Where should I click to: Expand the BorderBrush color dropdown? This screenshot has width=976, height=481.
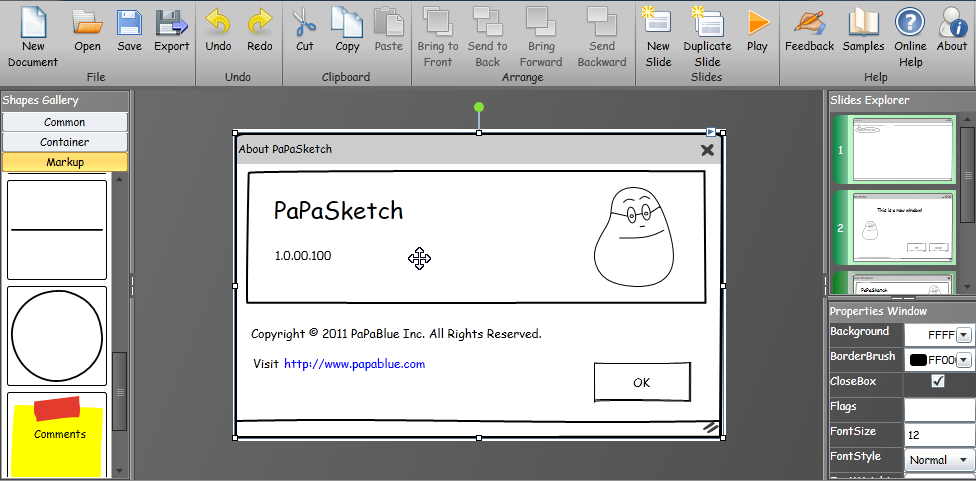click(x=963, y=360)
